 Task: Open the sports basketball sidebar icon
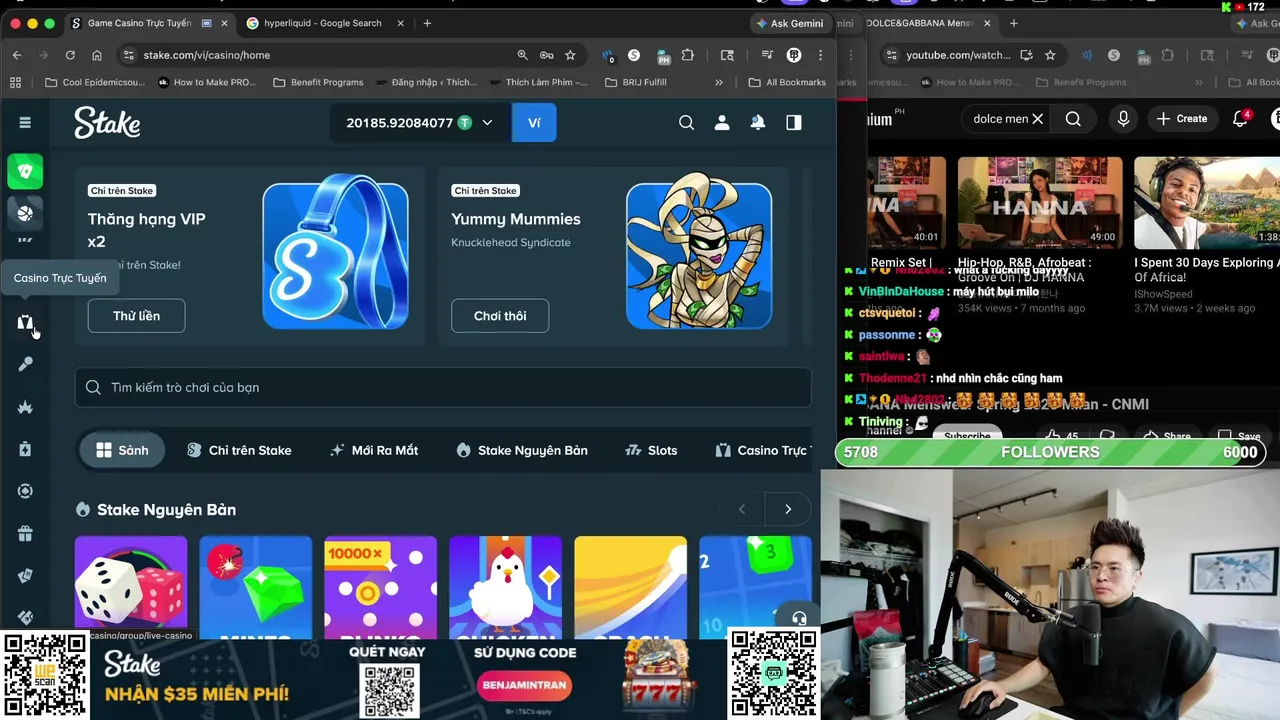(25, 212)
